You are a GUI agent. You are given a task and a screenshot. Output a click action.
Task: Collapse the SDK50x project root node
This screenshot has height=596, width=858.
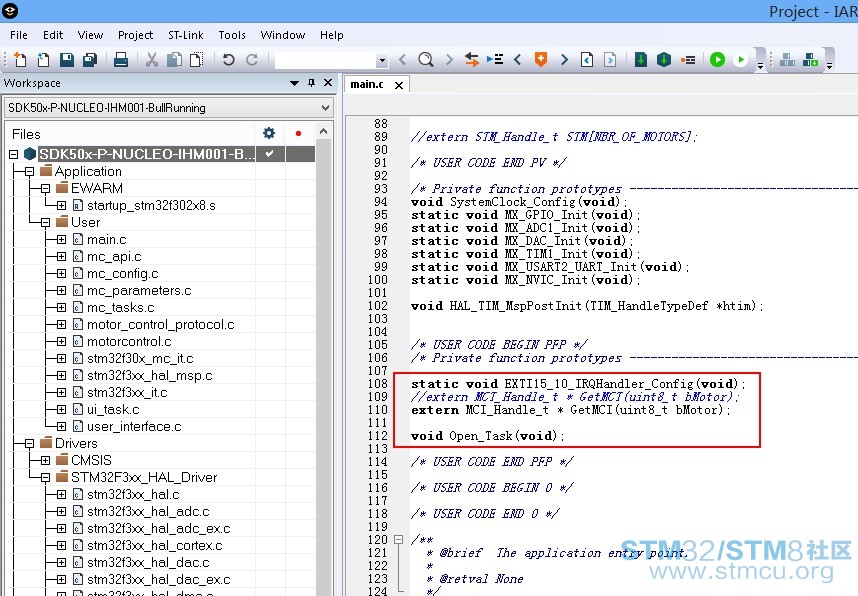click(x=14, y=155)
